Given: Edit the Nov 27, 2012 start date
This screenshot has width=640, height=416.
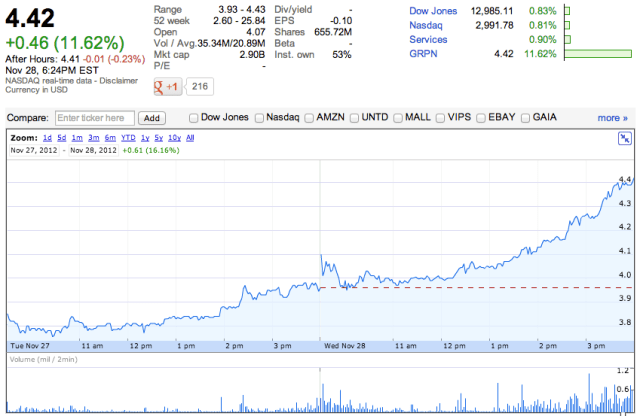Looking at the screenshot, I should (x=34, y=150).
